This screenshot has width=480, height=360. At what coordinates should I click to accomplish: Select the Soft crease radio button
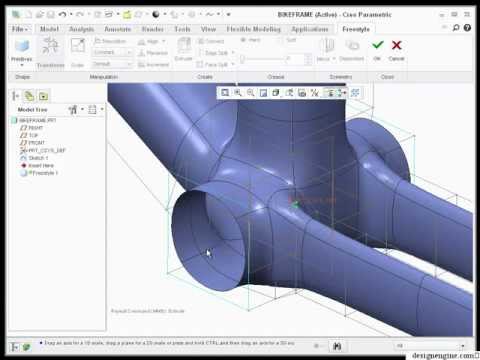pos(280,40)
